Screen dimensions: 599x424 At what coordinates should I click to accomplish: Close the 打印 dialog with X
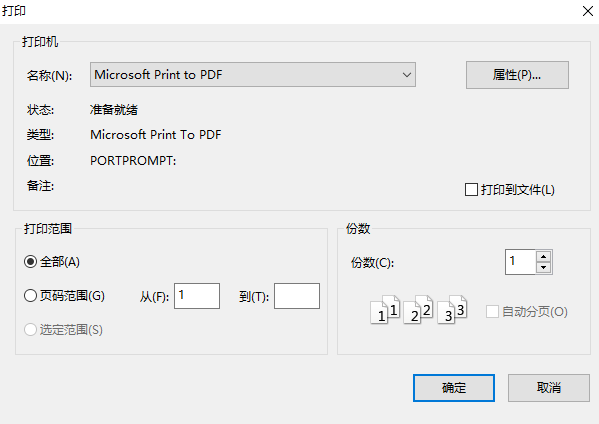(588, 11)
